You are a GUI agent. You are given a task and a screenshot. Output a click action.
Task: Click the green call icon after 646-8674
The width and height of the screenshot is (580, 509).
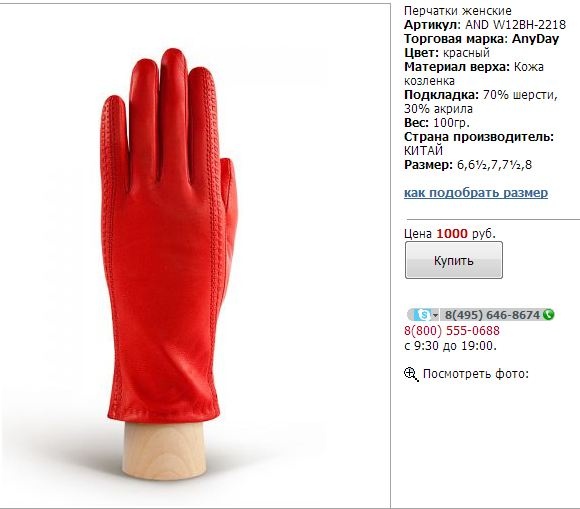(548, 314)
